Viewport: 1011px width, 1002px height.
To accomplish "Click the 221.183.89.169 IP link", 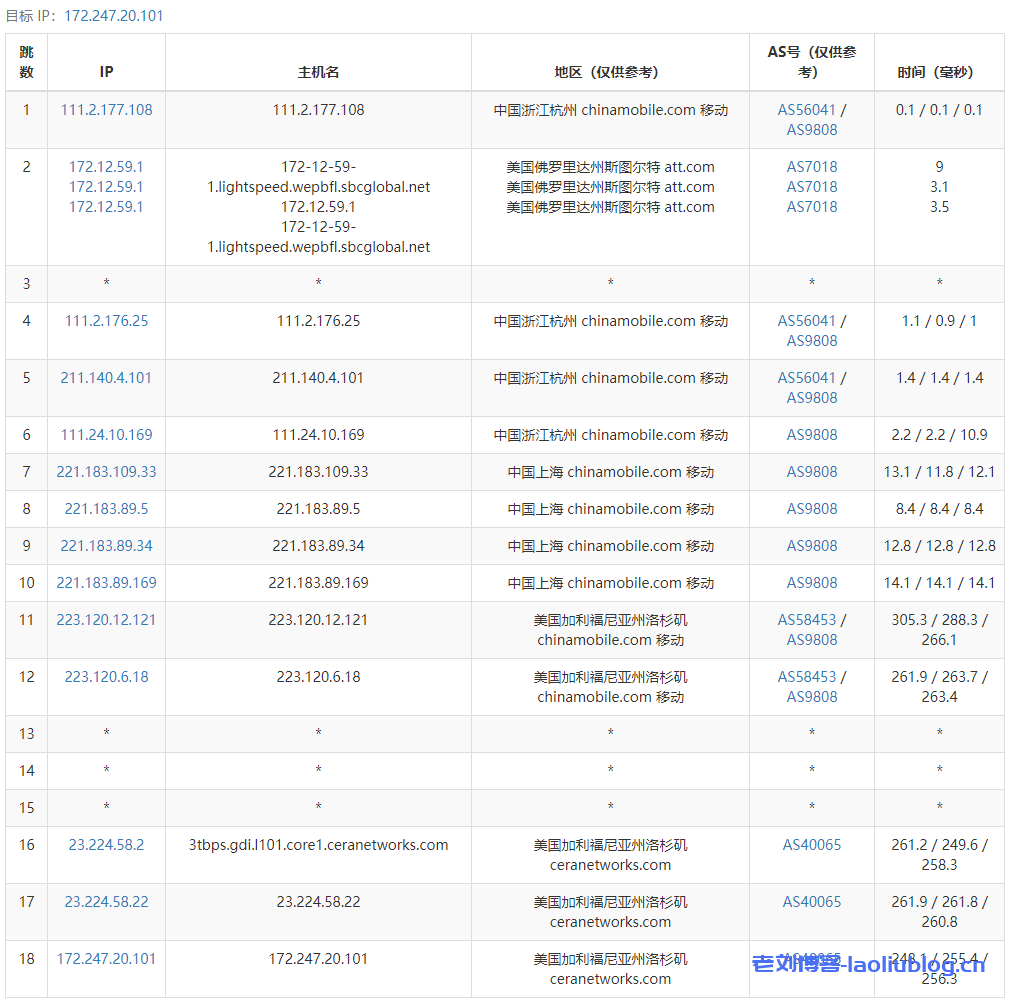I will (106, 583).
